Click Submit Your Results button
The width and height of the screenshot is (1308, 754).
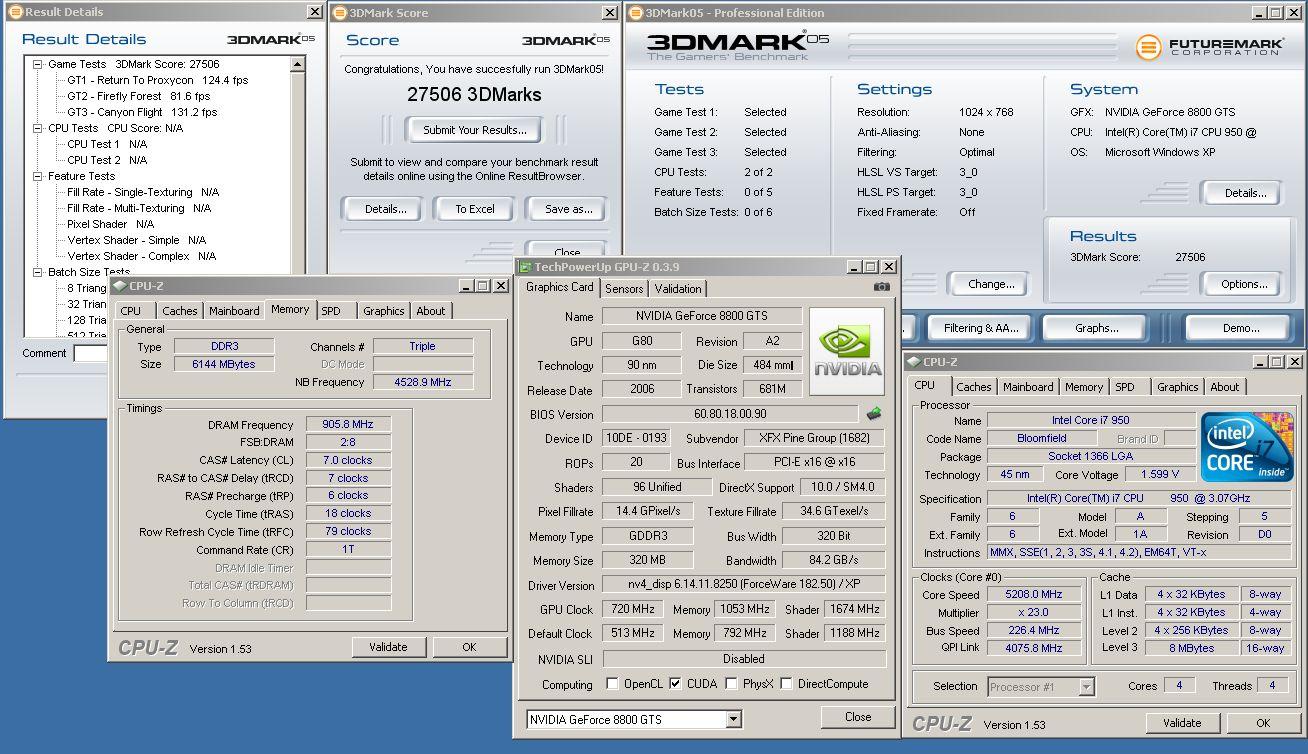coord(474,130)
